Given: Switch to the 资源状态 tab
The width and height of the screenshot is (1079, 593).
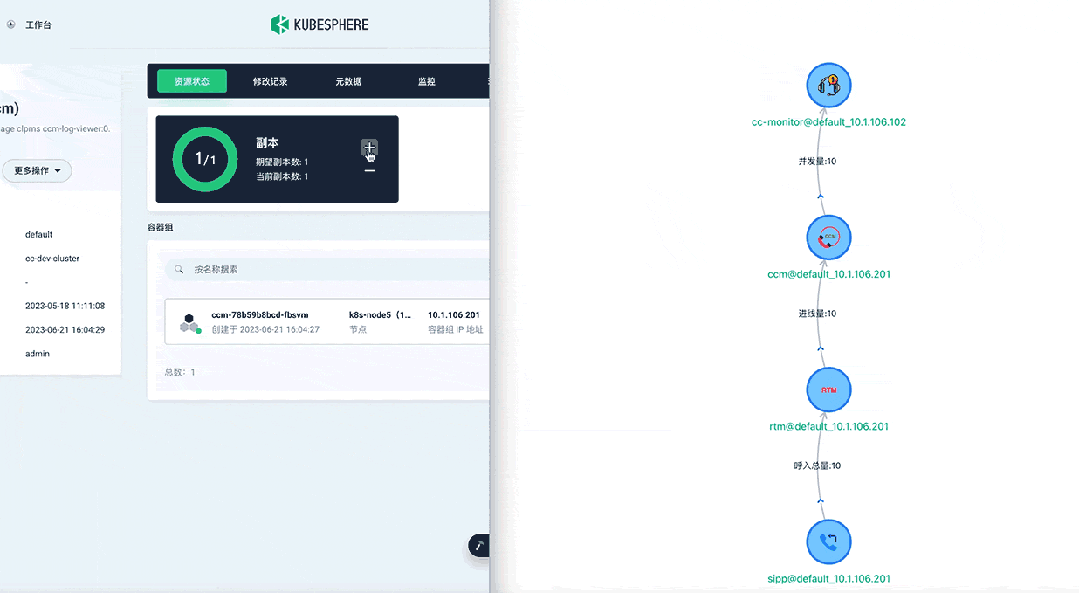Looking at the screenshot, I should (192, 82).
